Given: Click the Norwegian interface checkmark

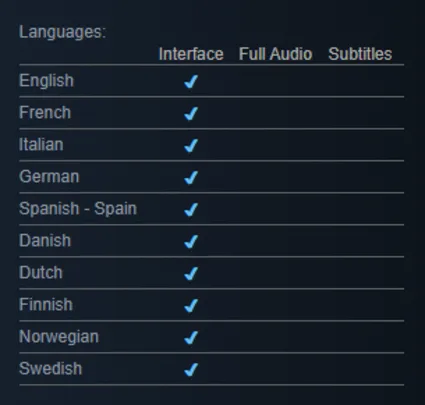Looking at the screenshot, I should coord(191,337).
